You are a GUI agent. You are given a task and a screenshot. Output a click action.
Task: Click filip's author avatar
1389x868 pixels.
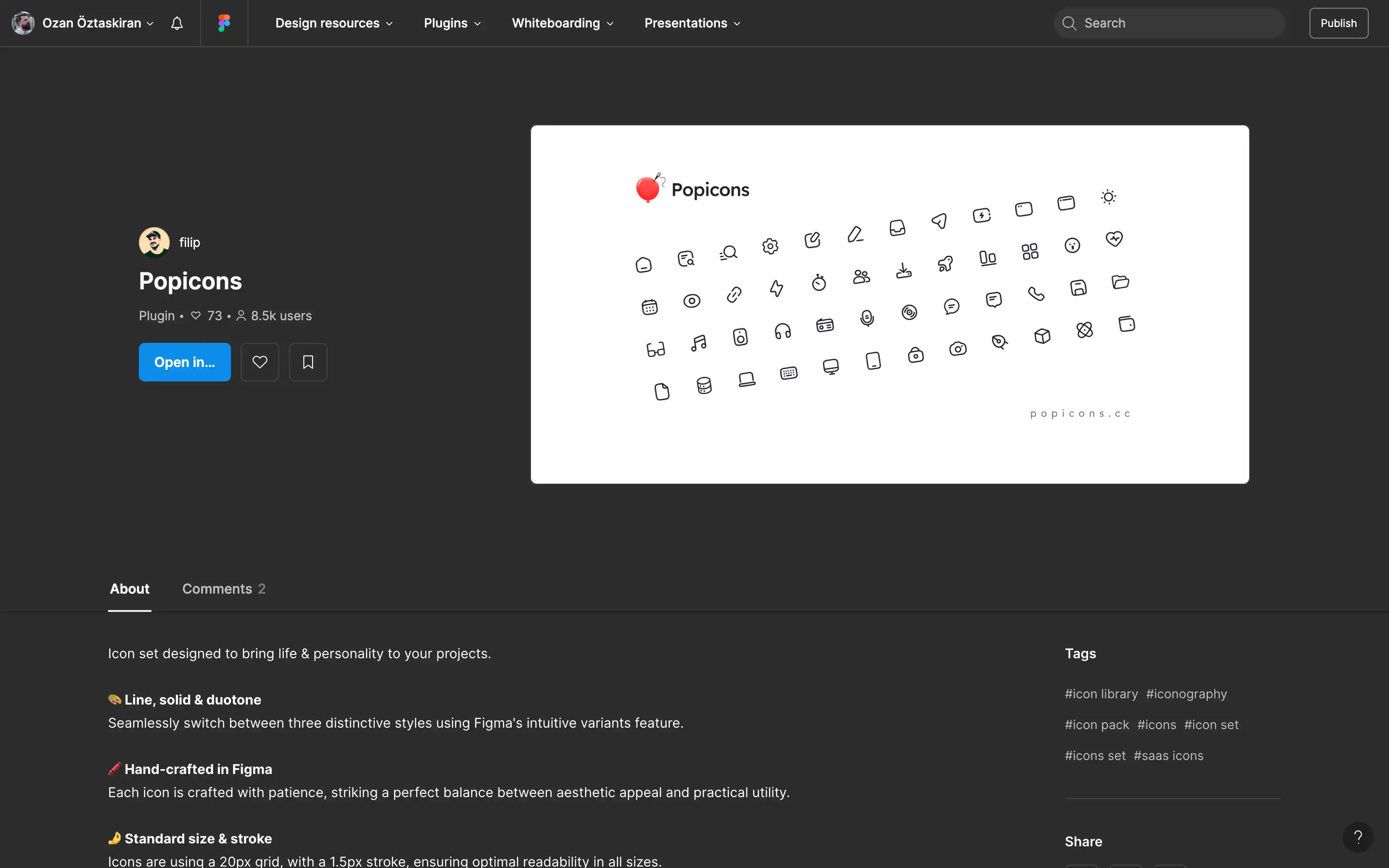tap(154, 242)
